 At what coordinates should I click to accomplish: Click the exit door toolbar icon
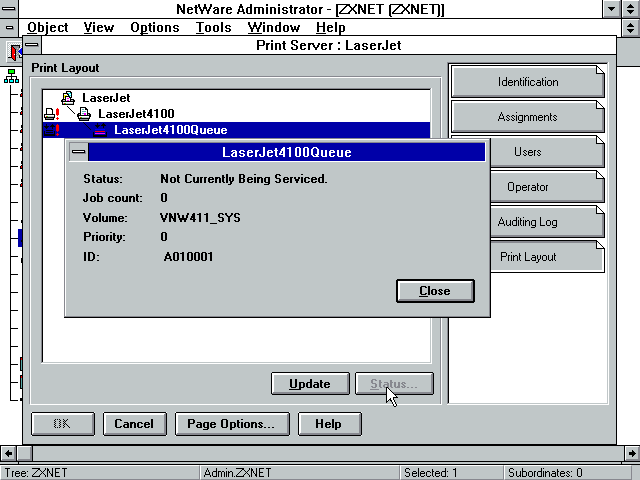click(x=15, y=52)
